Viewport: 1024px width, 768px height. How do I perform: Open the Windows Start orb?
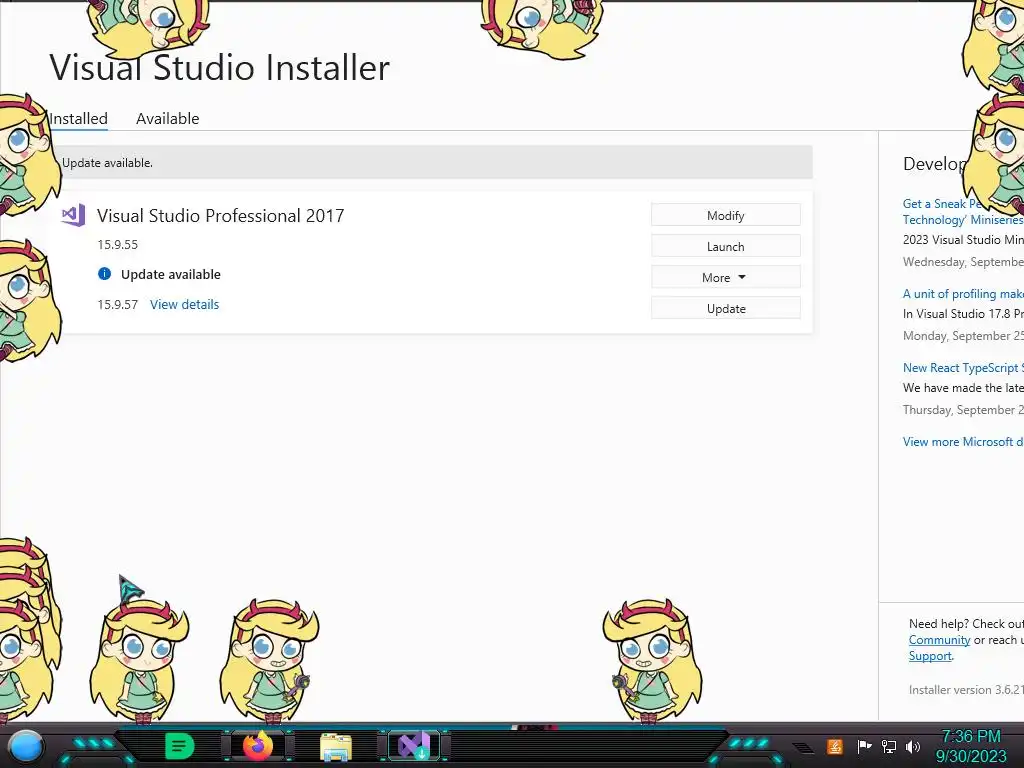click(x=27, y=746)
